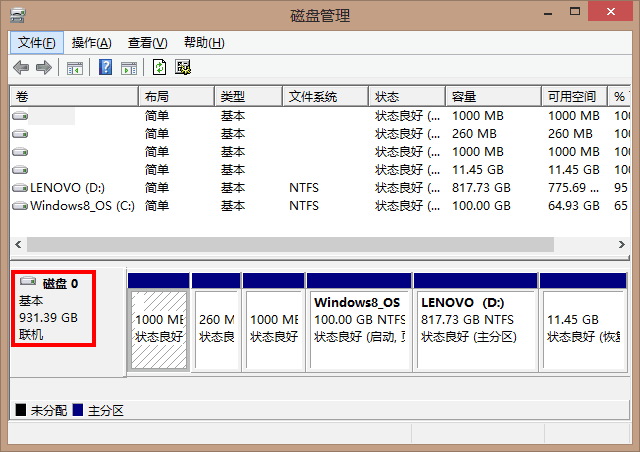The height and width of the screenshot is (452, 640).
Task: Toggle the show/hide console tree icon
Action: click(74, 67)
